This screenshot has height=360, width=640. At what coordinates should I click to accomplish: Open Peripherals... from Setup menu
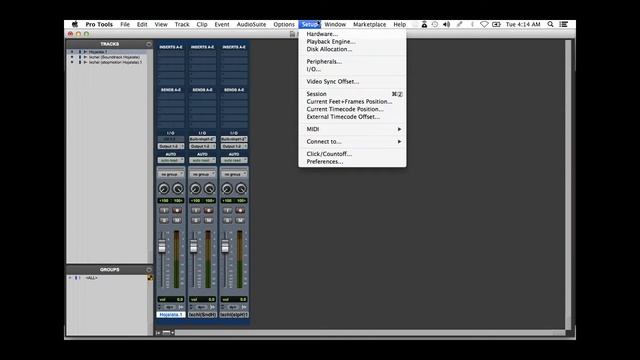[352, 62]
